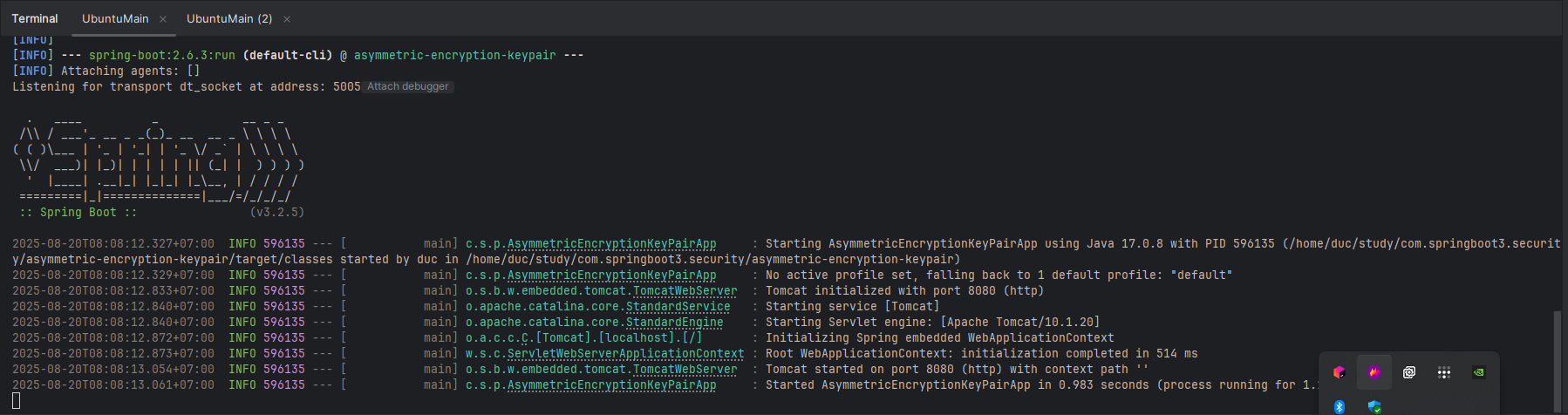Open AsymmetricEncryptionKeyPairApp link on the Started line
The height and width of the screenshot is (415, 1568).
611,384
